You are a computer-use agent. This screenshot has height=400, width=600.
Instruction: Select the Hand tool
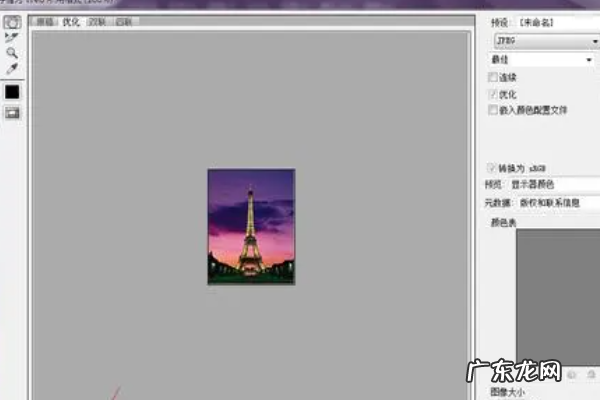click(x=12, y=22)
